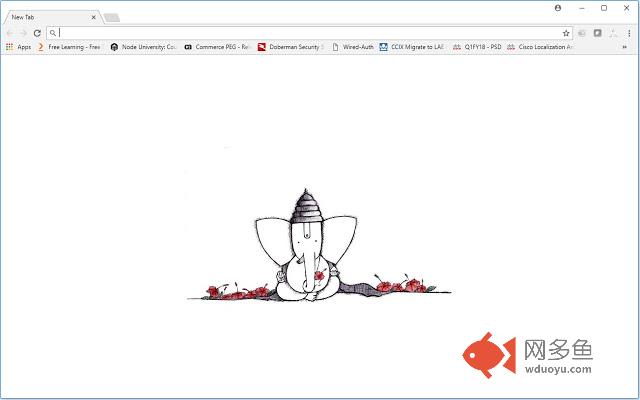Open the Chrome user profile icon

pos(558,8)
